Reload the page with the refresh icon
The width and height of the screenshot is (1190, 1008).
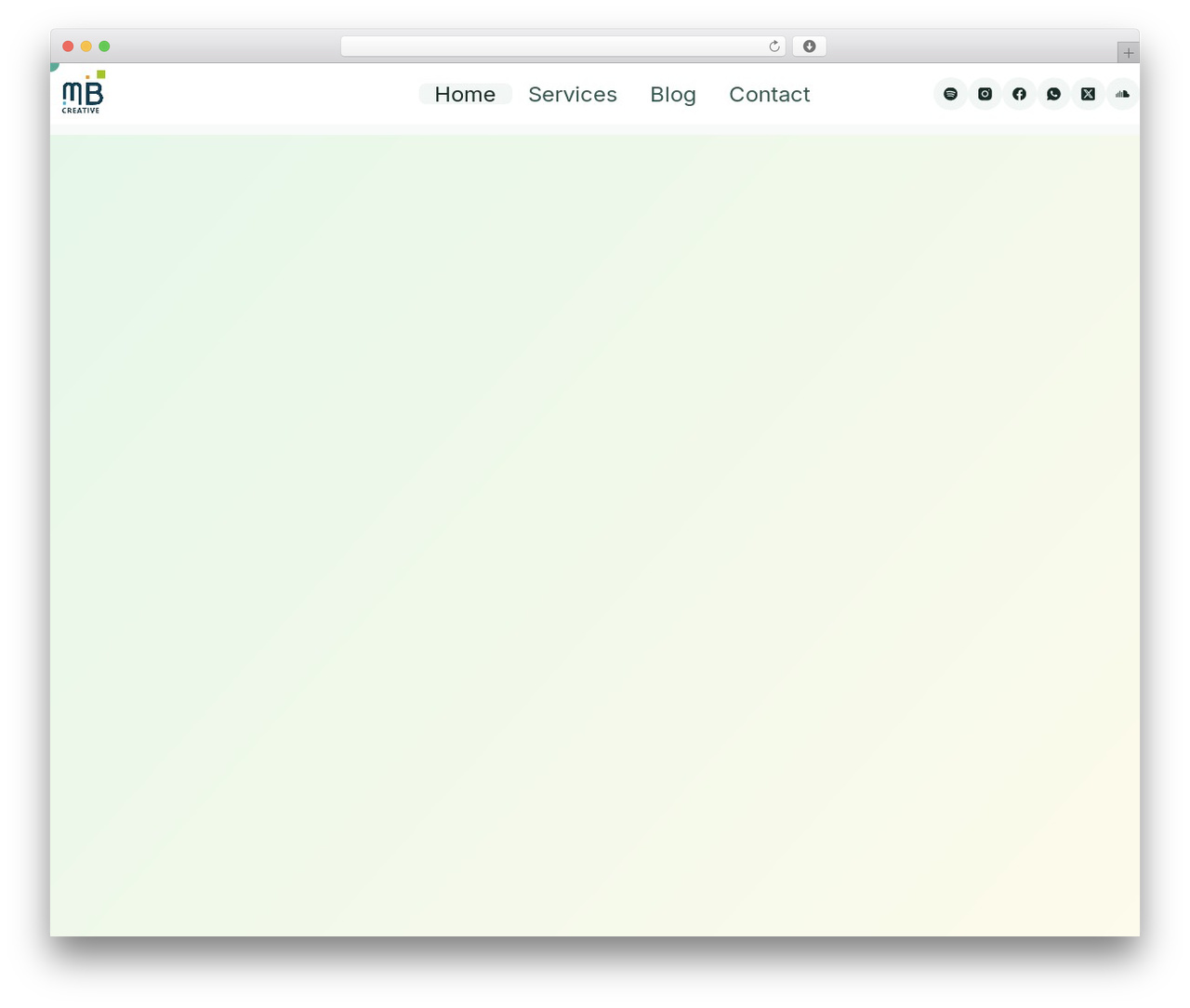tap(773, 46)
